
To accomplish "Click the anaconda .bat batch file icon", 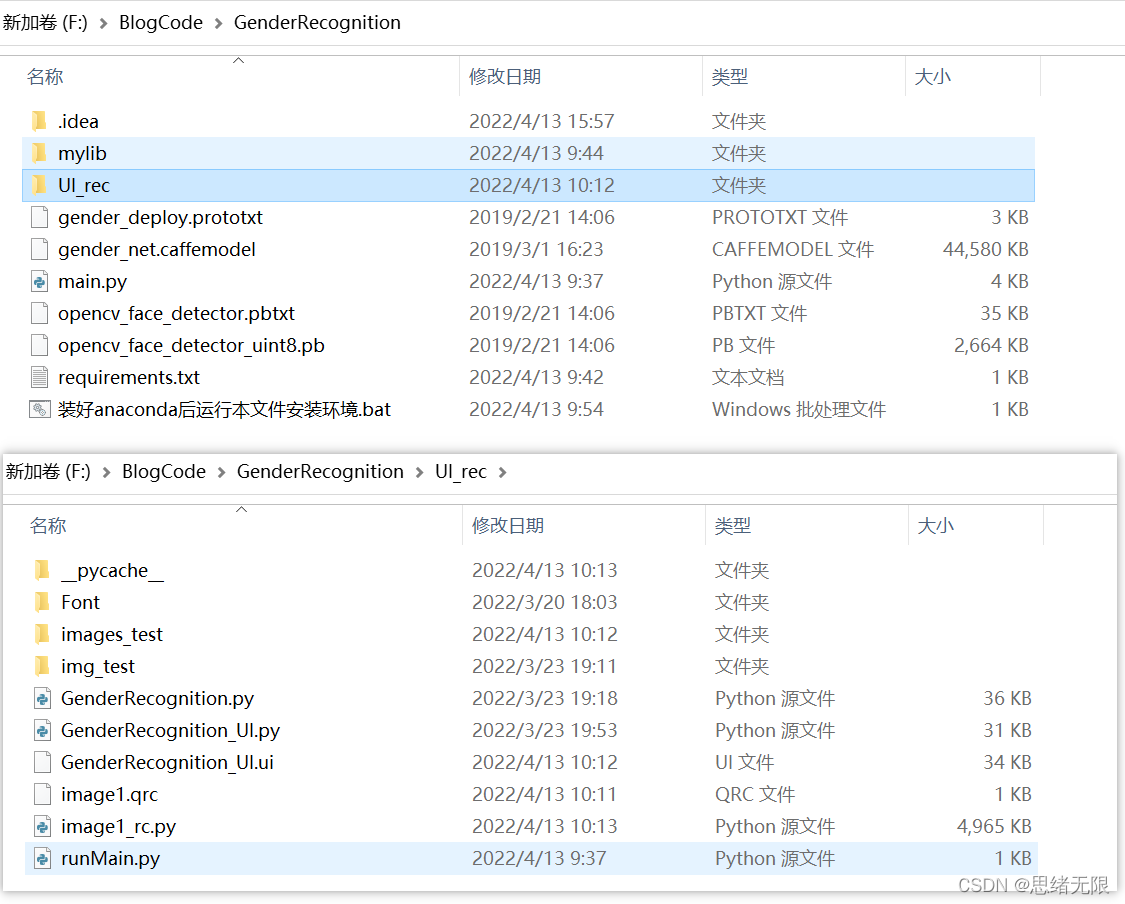I will [39, 409].
